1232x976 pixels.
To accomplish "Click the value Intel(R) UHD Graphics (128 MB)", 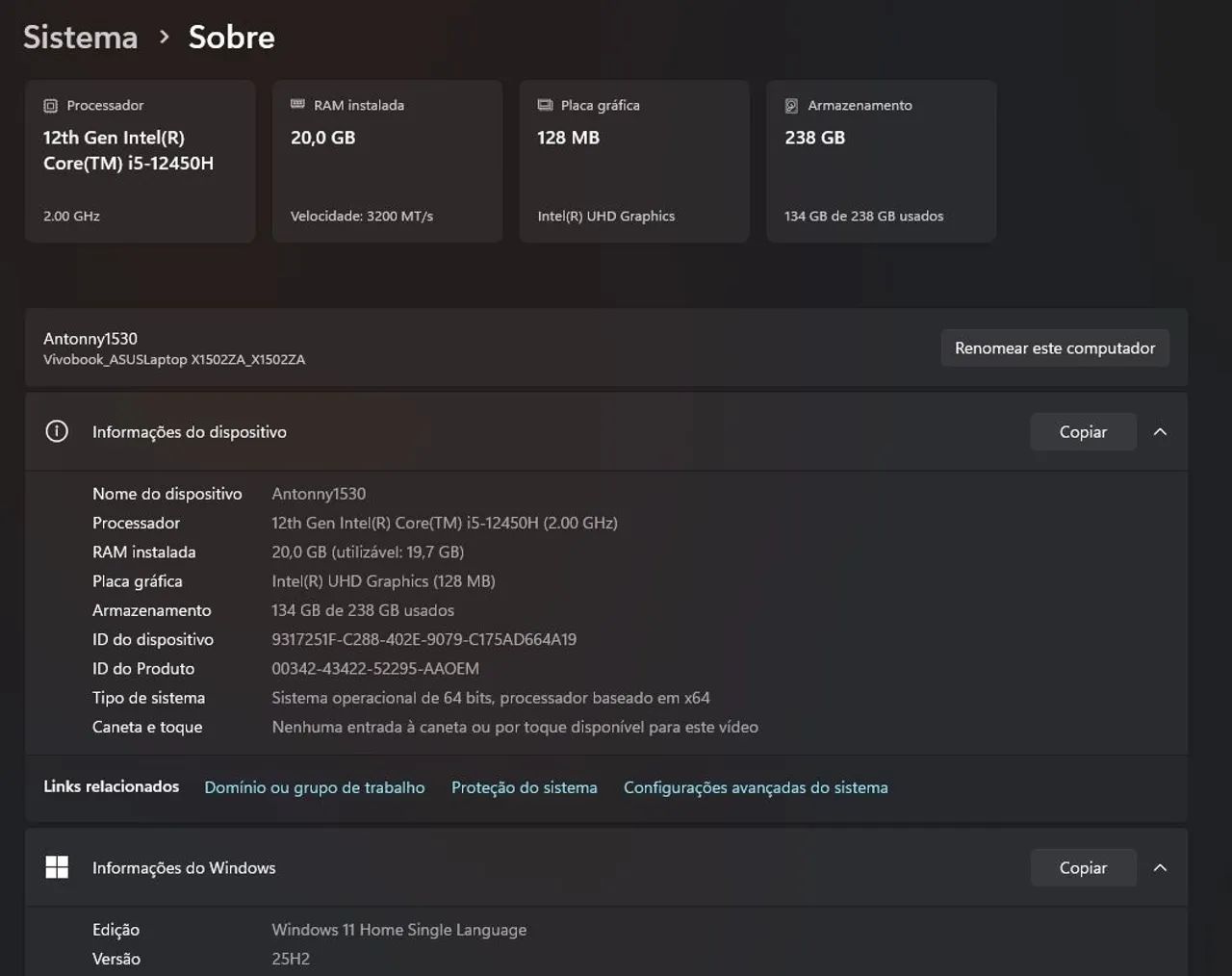I will point(383,580).
